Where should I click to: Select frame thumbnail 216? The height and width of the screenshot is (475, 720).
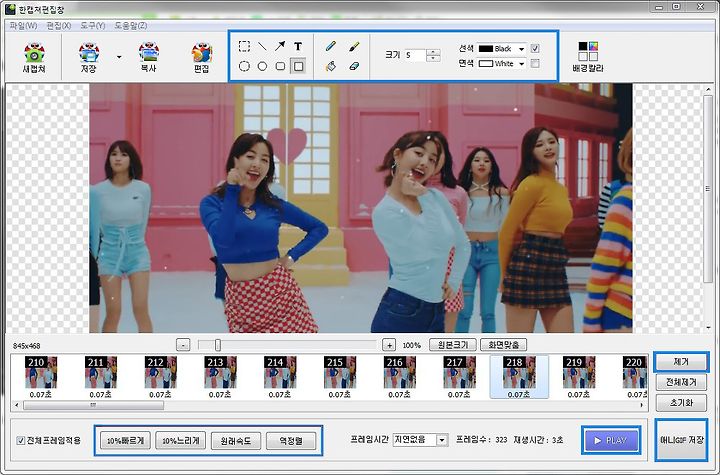click(399, 377)
